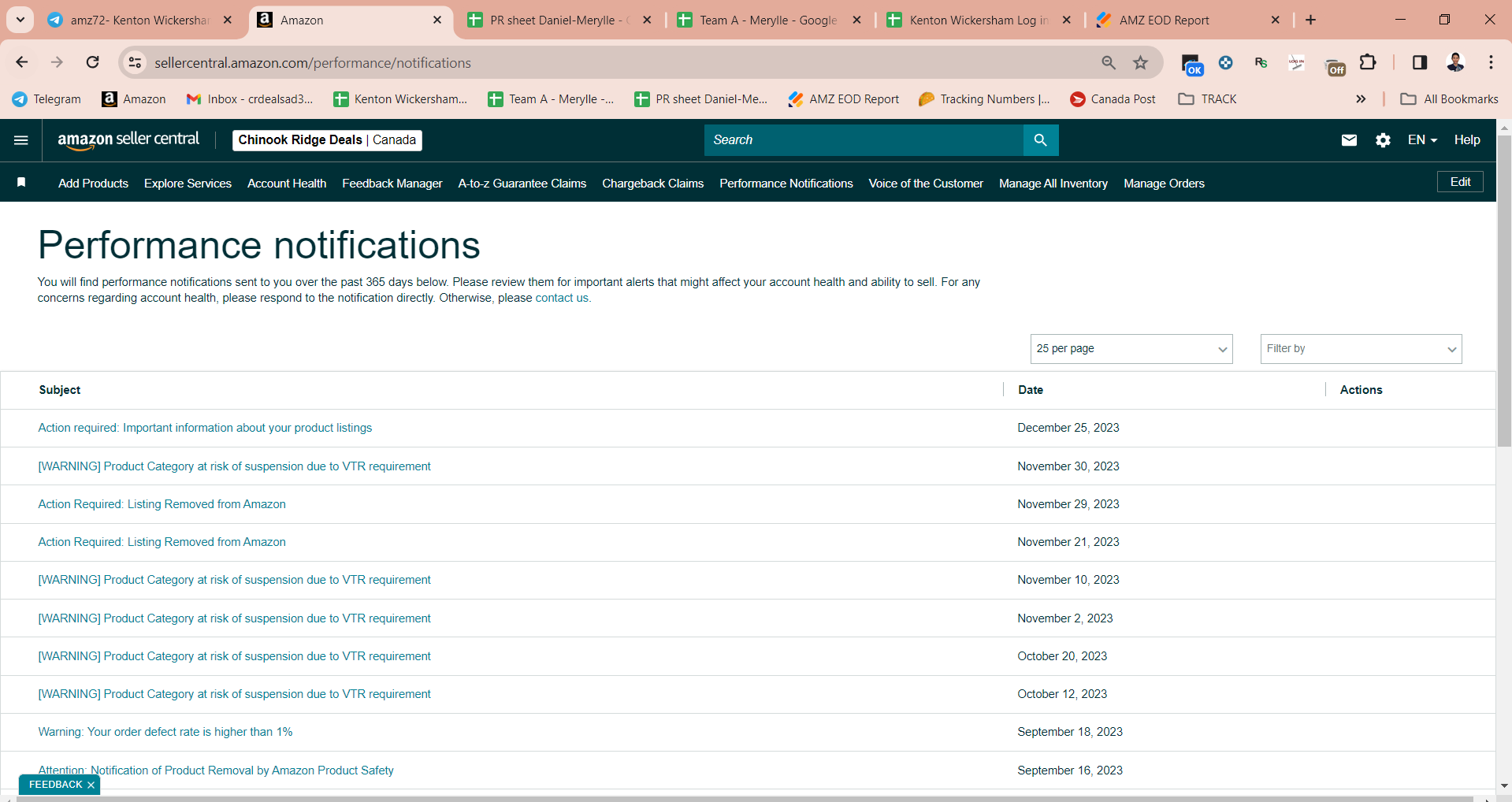Viewport: 1512px width, 802px height.
Task: Open the tab search dropdown arrow
Action: point(20,20)
